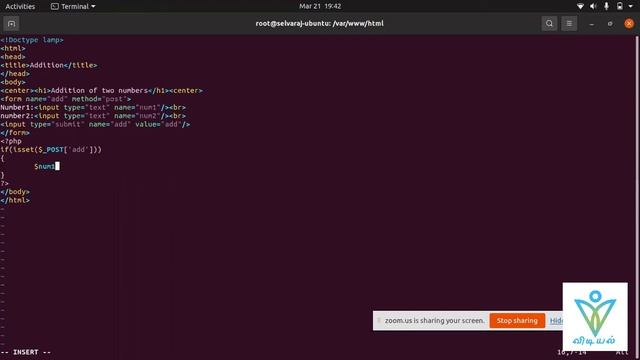
Task: Click the Wi-Fi network status icon
Action: click(x=580, y=6)
